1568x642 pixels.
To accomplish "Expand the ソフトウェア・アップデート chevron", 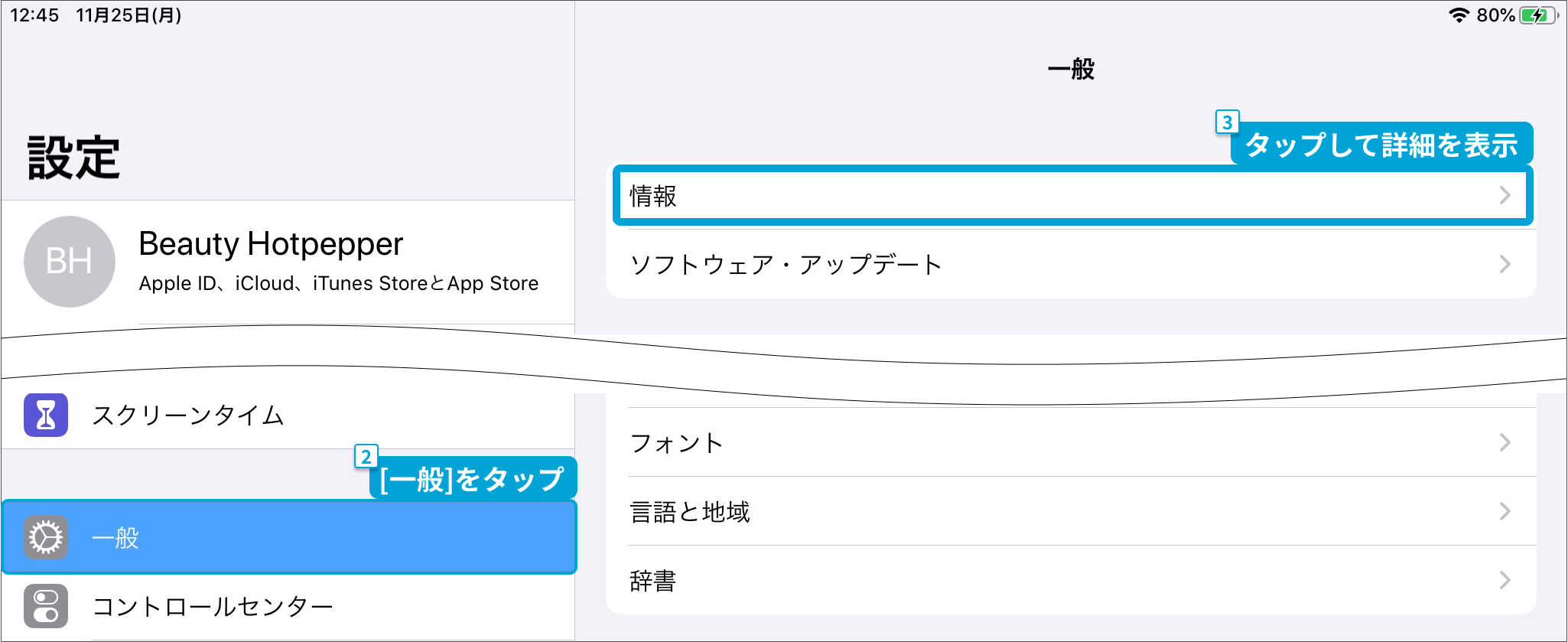I will click(1505, 264).
